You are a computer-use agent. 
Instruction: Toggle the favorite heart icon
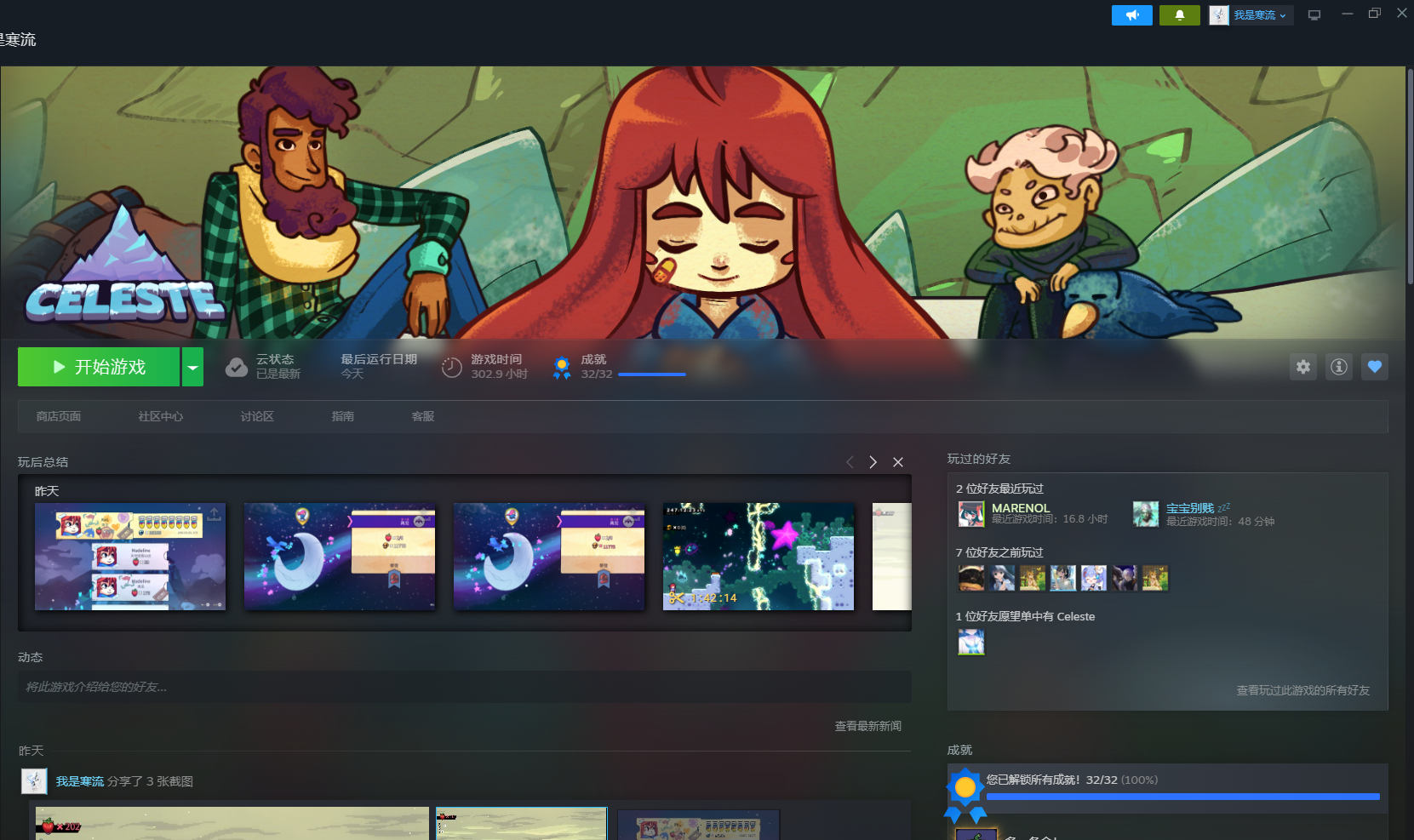(1374, 367)
